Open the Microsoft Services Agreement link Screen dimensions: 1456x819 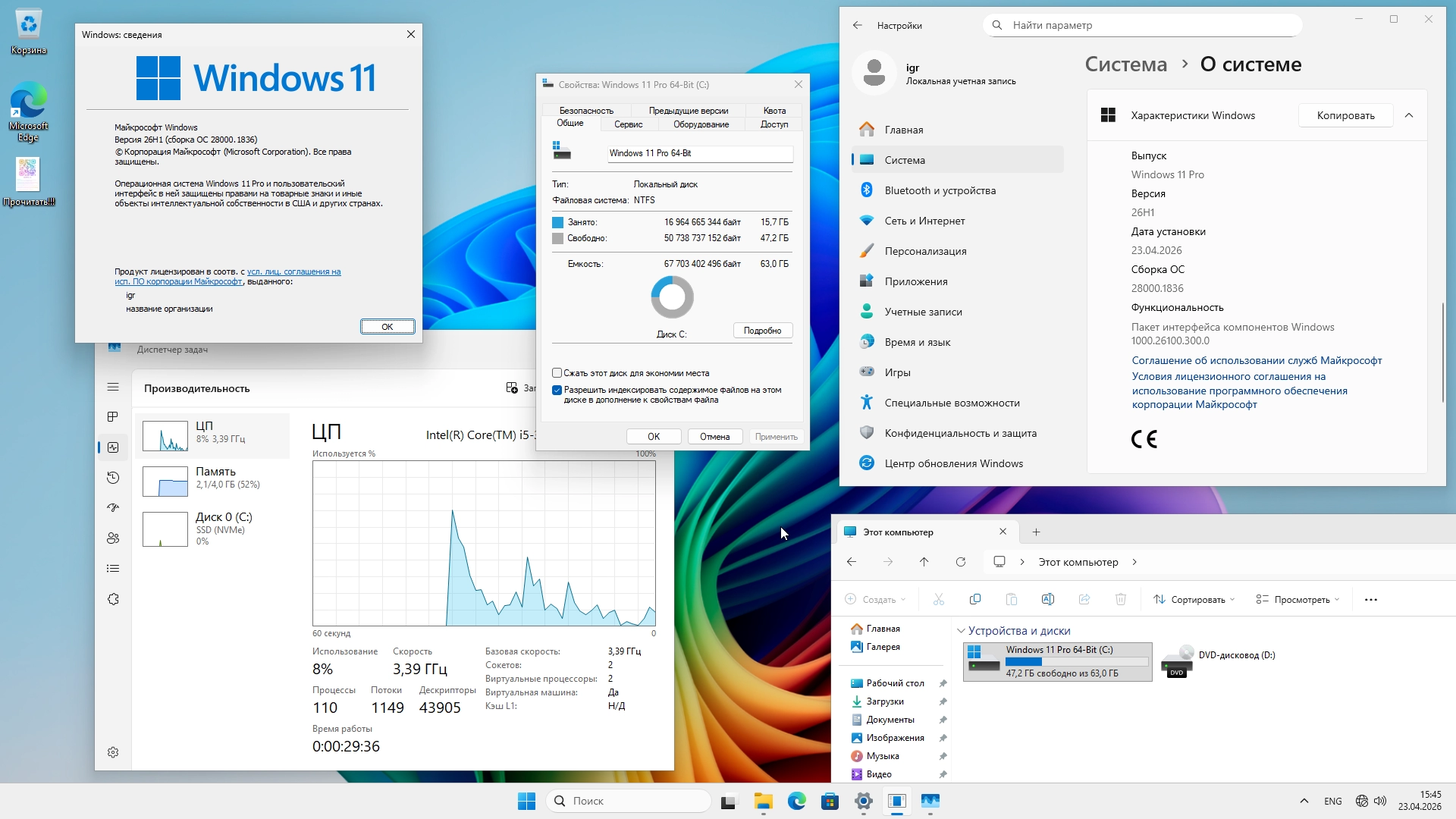point(1257,360)
